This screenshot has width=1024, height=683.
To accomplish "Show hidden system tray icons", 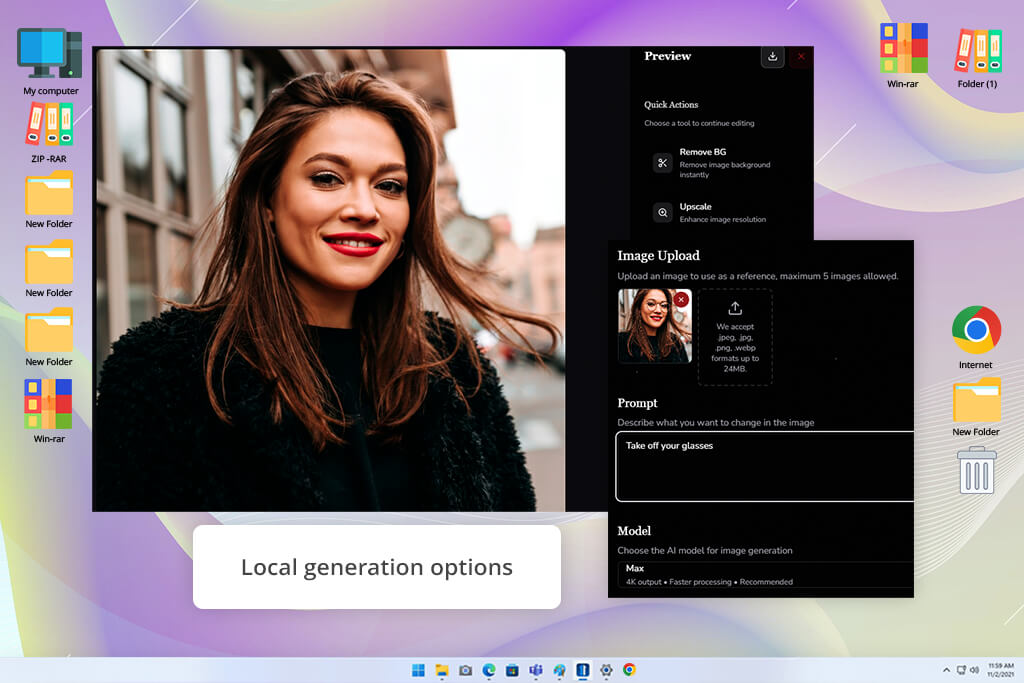I will (946, 670).
